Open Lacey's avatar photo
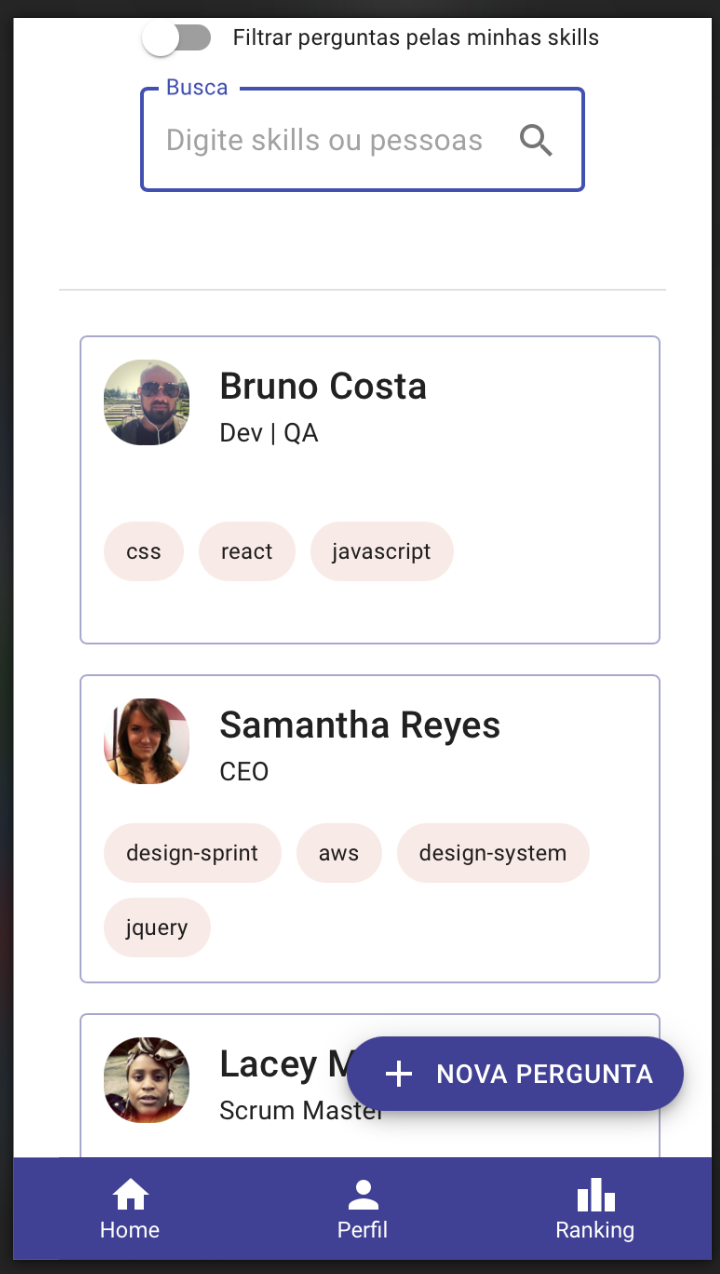The width and height of the screenshot is (720, 1274). pyautogui.click(x=146, y=1080)
